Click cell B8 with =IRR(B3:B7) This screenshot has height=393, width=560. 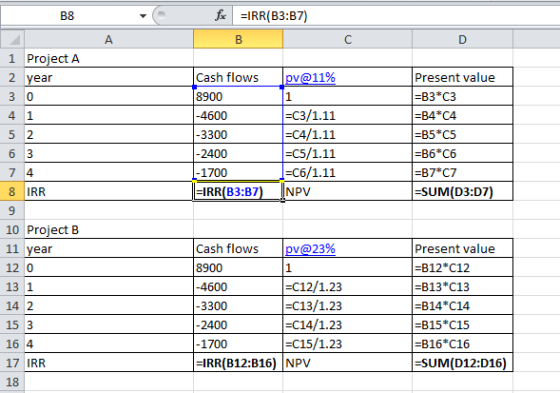click(238, 191)
